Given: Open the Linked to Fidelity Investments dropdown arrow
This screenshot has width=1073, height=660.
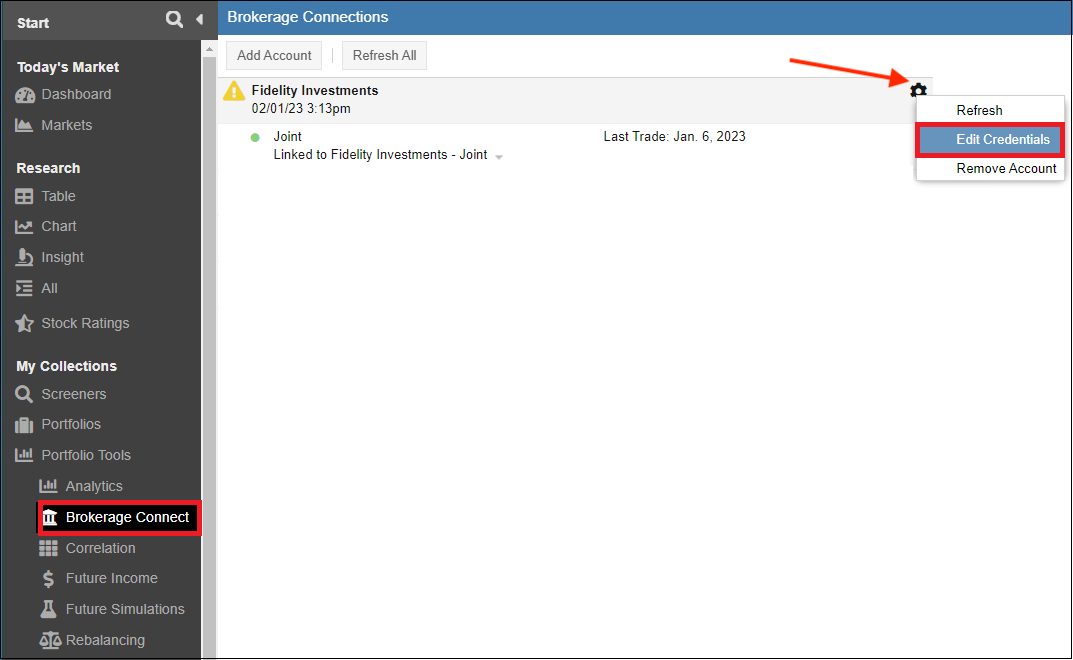Looking at the screenshot, I should point(499,157).
